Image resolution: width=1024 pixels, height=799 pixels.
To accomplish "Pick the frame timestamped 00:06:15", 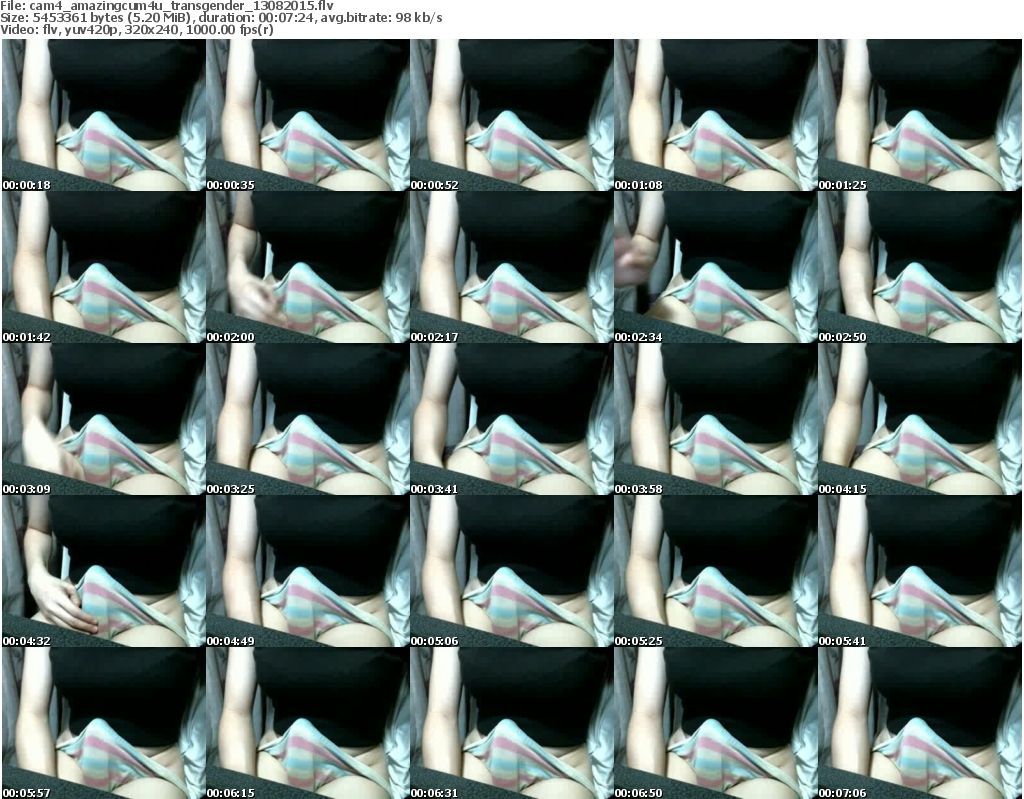I will click(308, 723).
